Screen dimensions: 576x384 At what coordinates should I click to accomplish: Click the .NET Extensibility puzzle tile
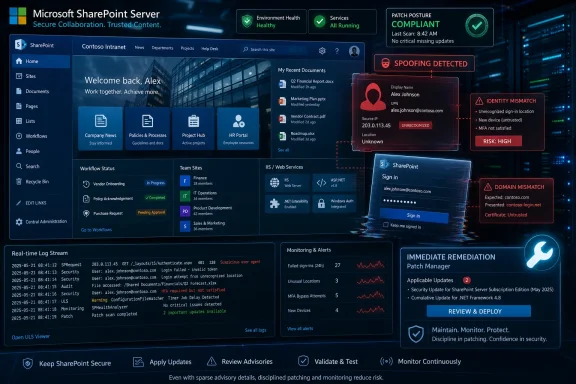pyautogui.click(x=287, y=204)
